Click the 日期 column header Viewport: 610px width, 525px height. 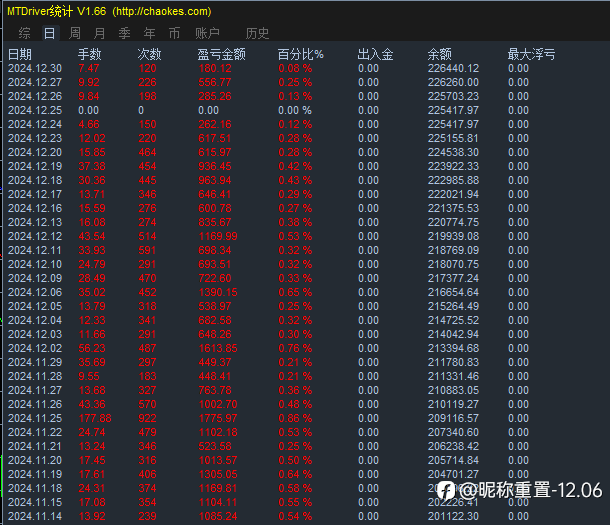pos(20,54)
